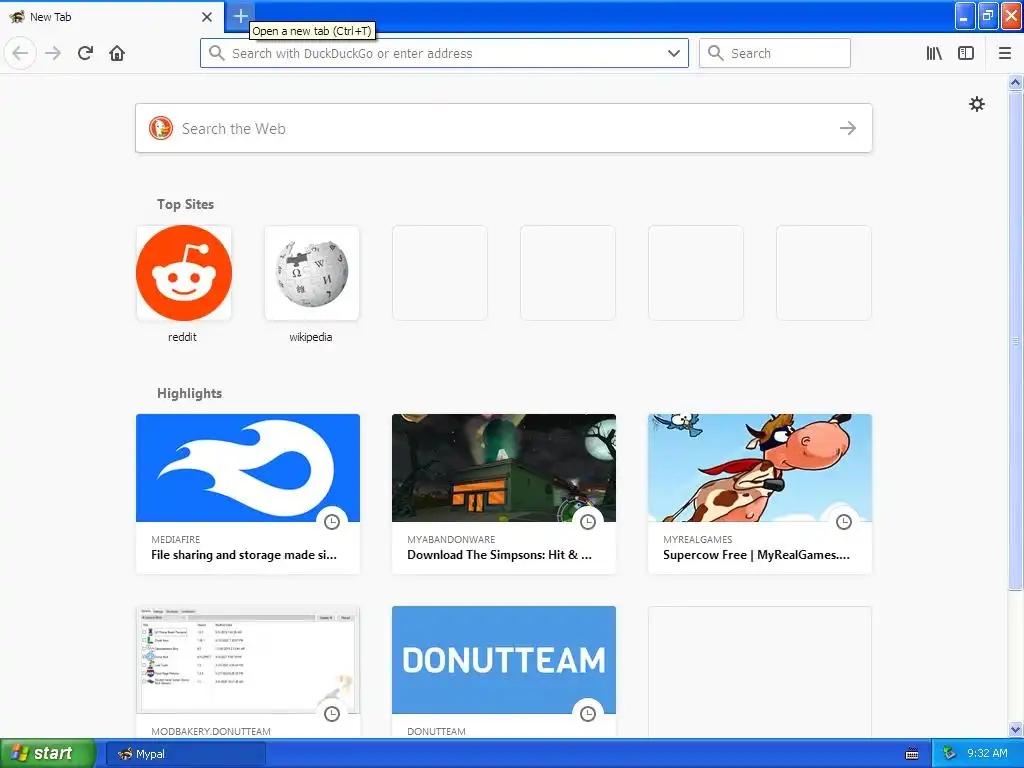Click the toolbar Search box

[x=775, y=53]
